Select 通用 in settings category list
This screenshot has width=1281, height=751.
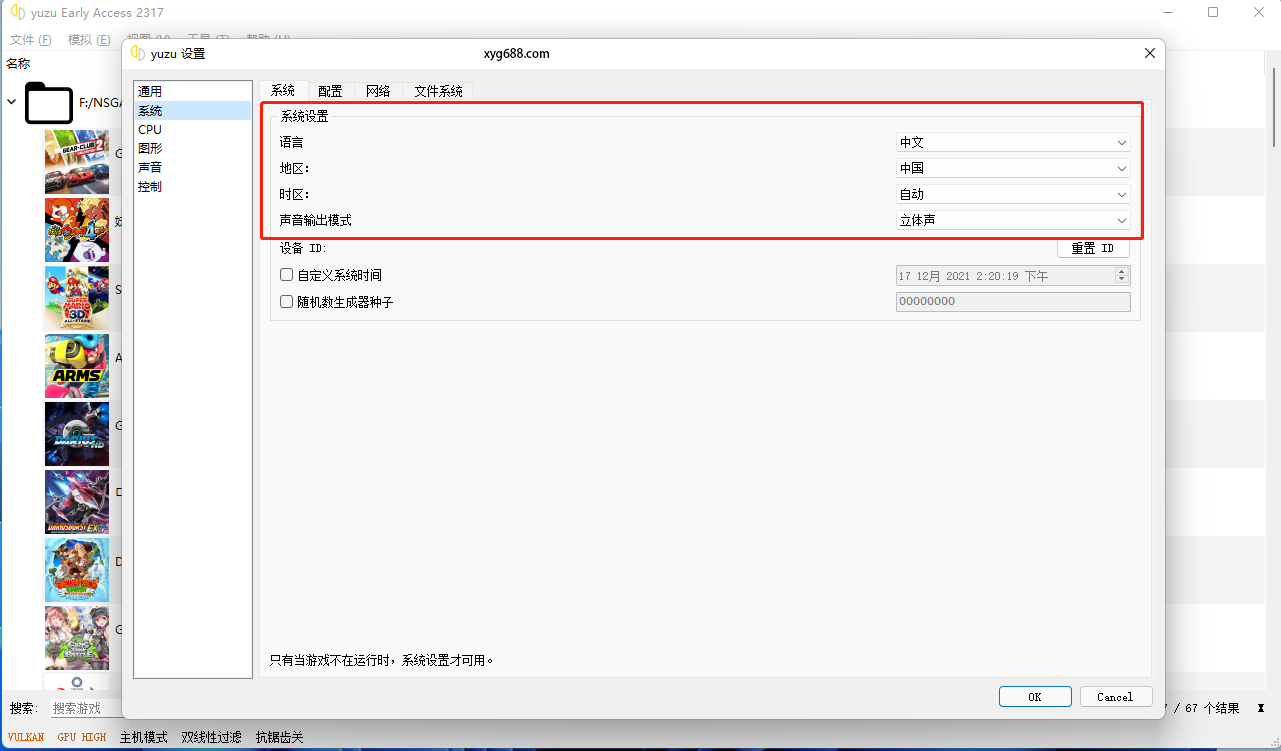[x=193, y=92]
